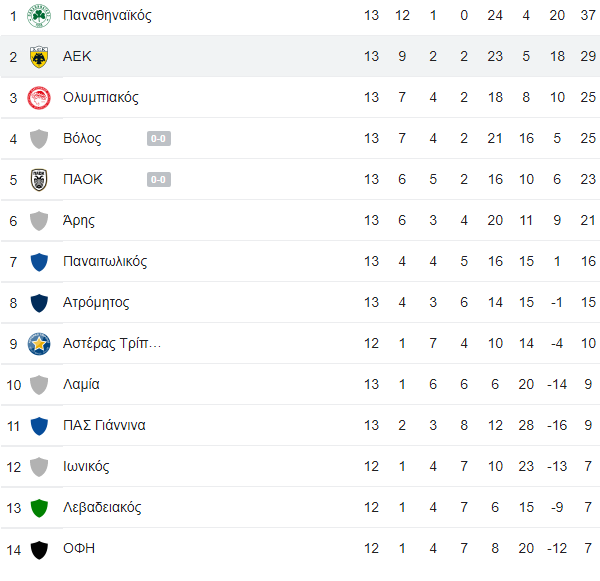The image size is (600, 581).
Task: Open the ΠΑΣ Γιάννινα team link
Action: [104, 425]
